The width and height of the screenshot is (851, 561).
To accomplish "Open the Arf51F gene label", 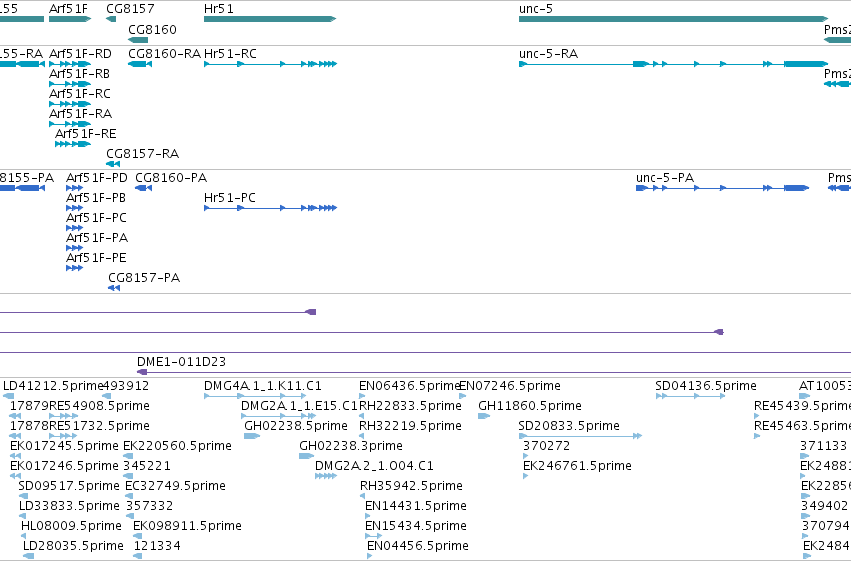I will pos(68,9).
